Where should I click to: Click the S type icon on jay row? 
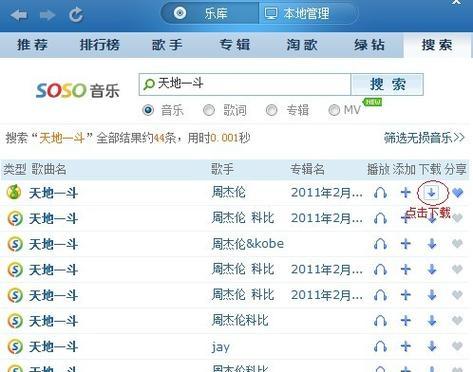pyautogui.click(x=15, y=347)
